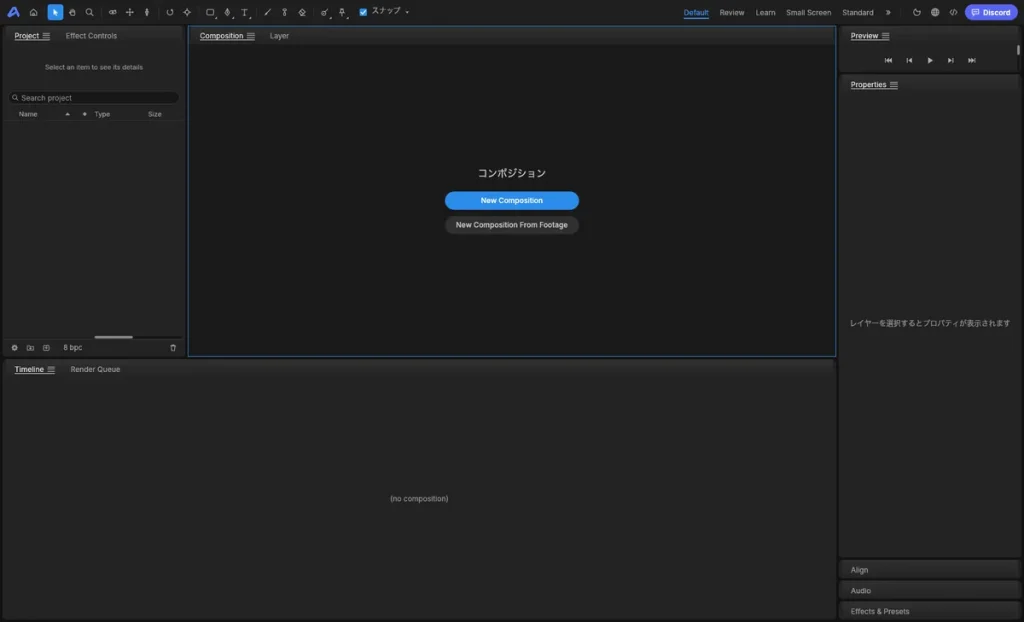Open the Discord button
The height and width of the screenshot is (622, 1024).
tap(991, 12)
